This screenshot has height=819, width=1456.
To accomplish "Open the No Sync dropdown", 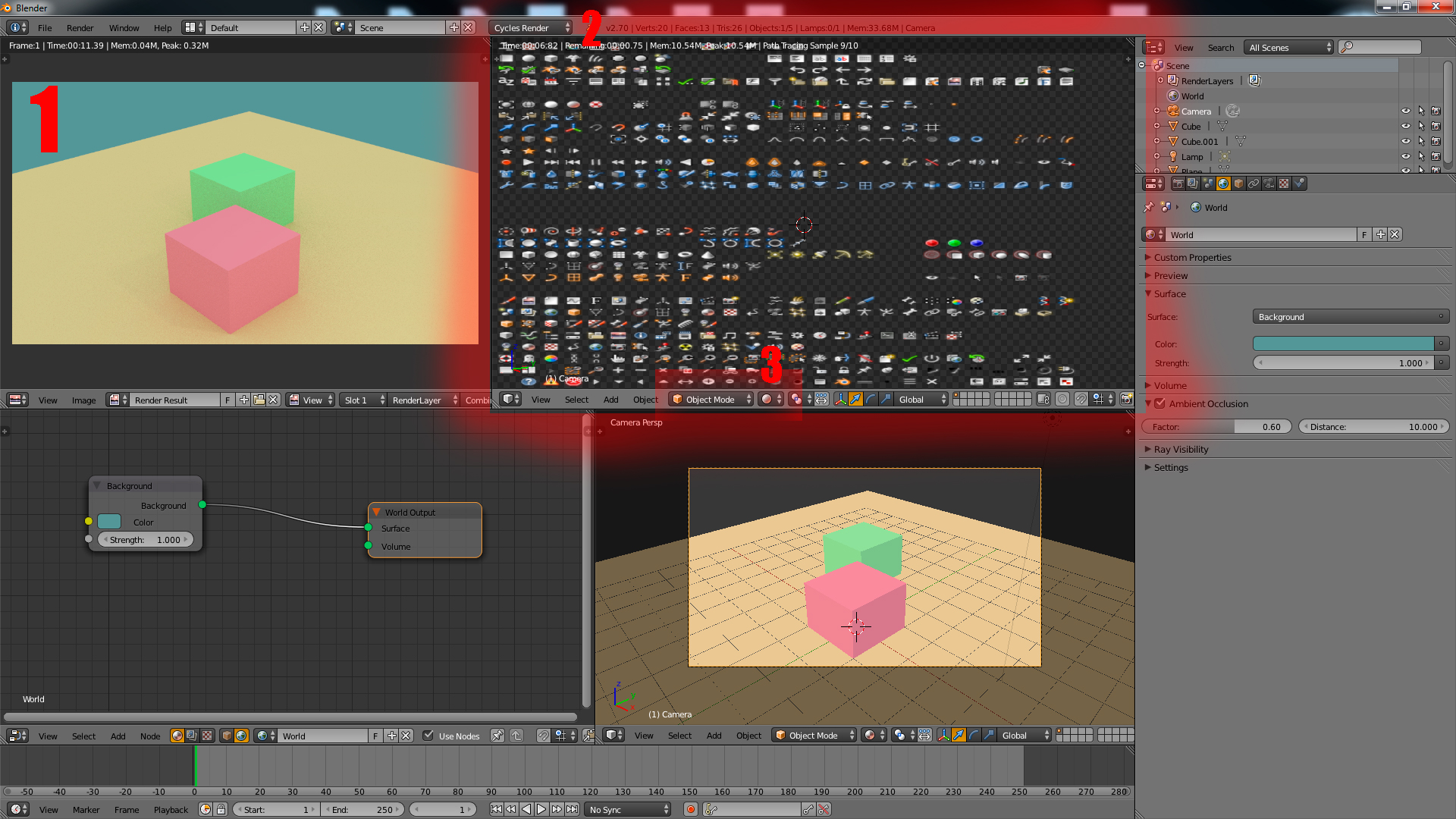I will point(629,809).
